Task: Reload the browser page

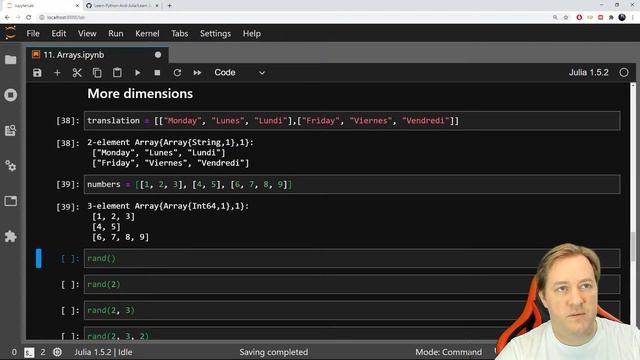Action: coord(29,17)
